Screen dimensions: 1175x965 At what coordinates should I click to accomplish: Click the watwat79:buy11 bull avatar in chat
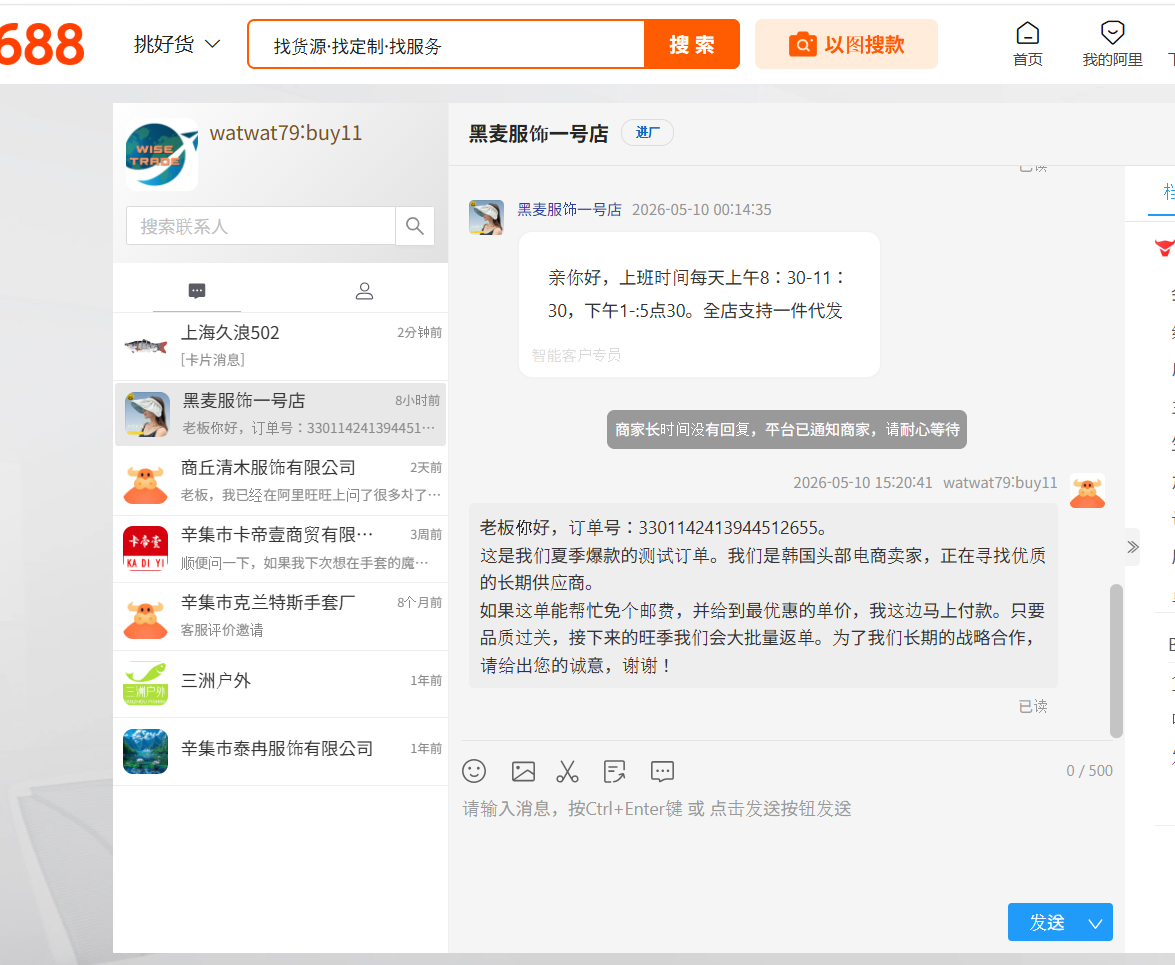[1087, 491]
